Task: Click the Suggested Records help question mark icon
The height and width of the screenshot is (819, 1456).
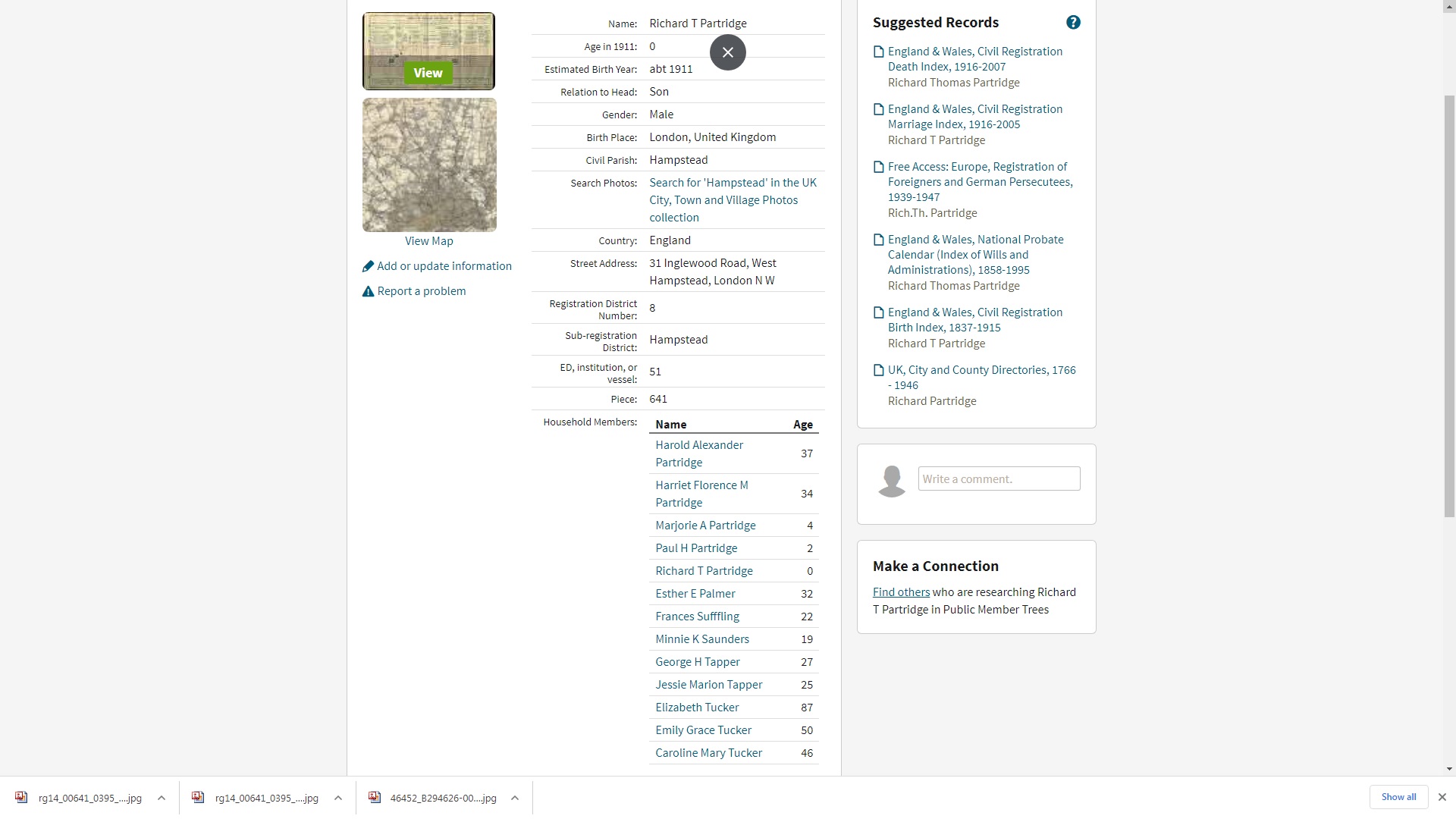Action: (x=1073, y=23)
